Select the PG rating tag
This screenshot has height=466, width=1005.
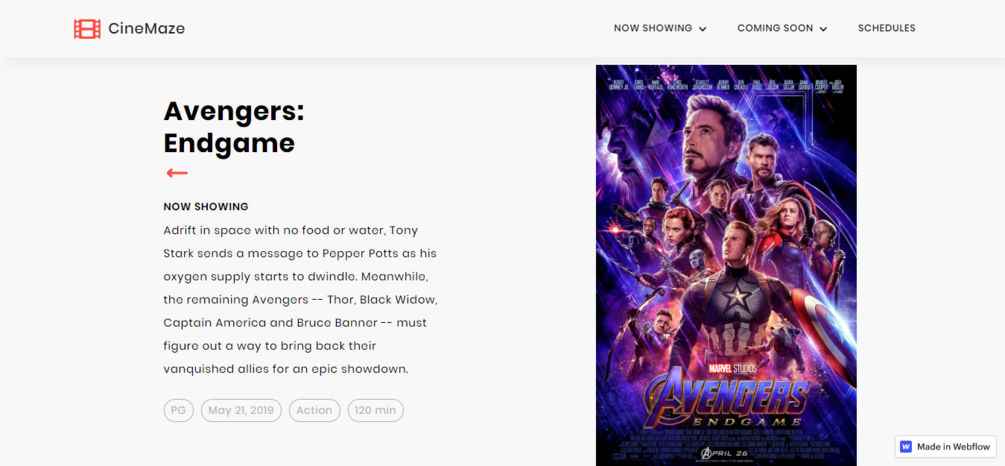click(179, 410)
